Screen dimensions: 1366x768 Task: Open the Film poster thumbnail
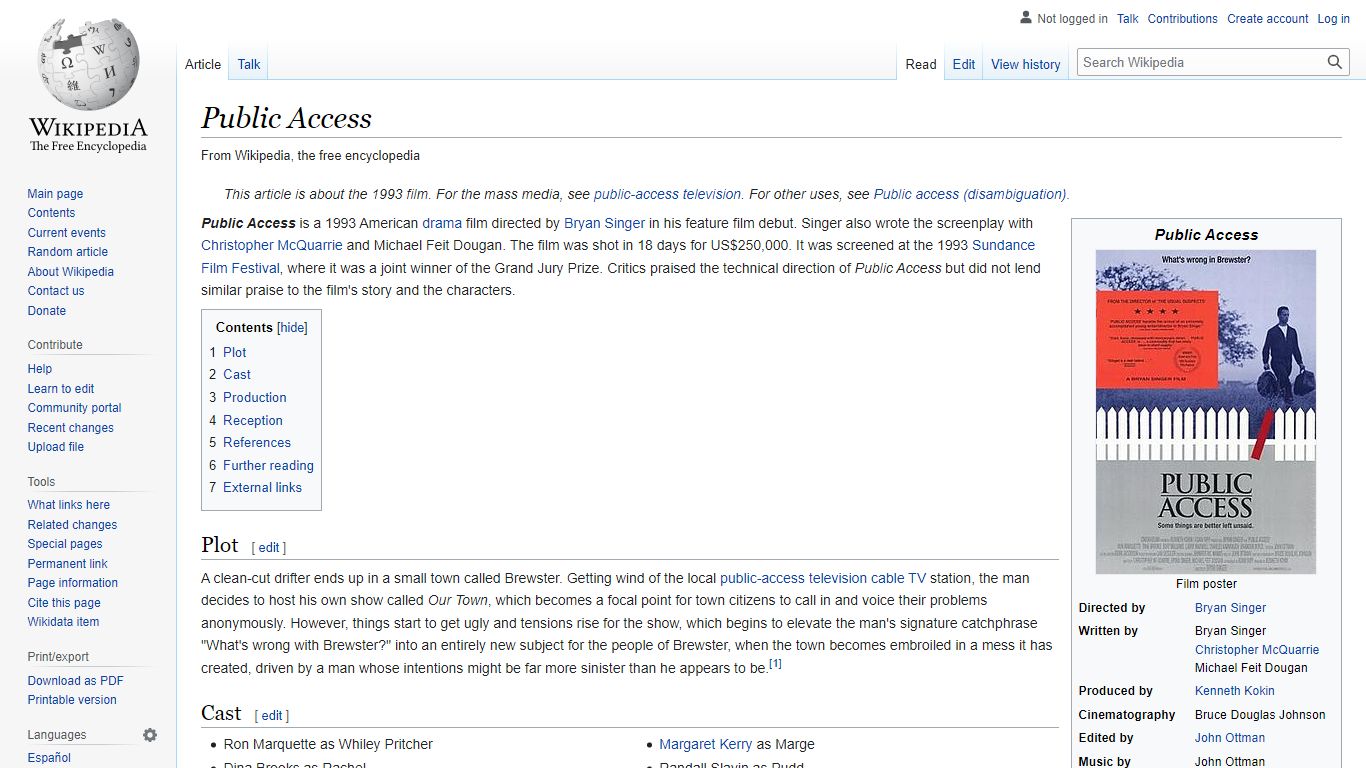point(1206,412)
